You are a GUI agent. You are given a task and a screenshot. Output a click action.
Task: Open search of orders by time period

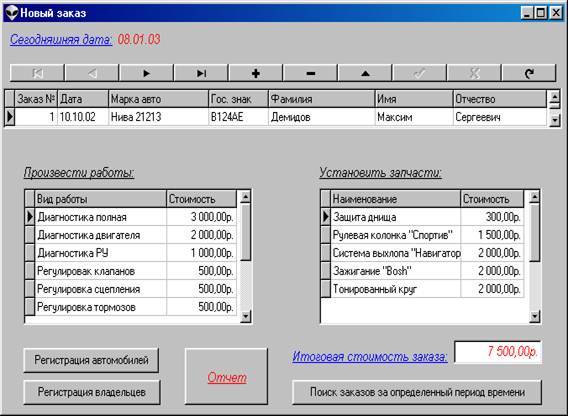tap(417, 392)
